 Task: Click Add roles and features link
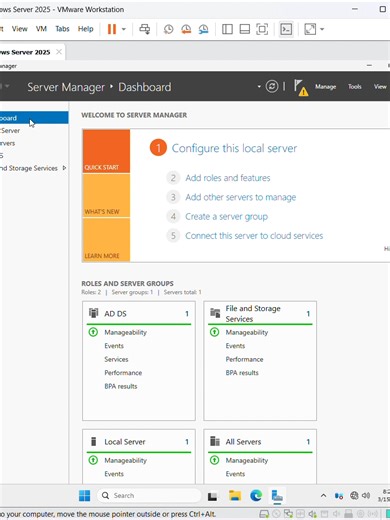click(228, 178)
